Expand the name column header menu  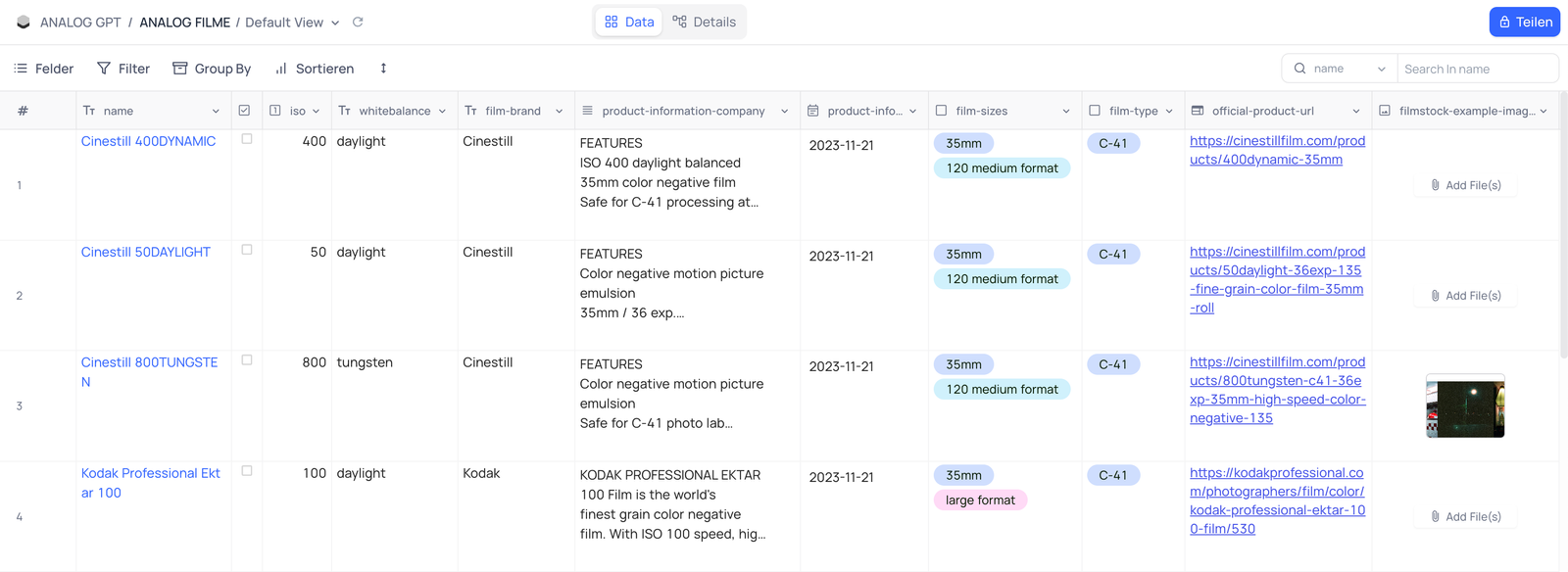(x=217, y=111)
